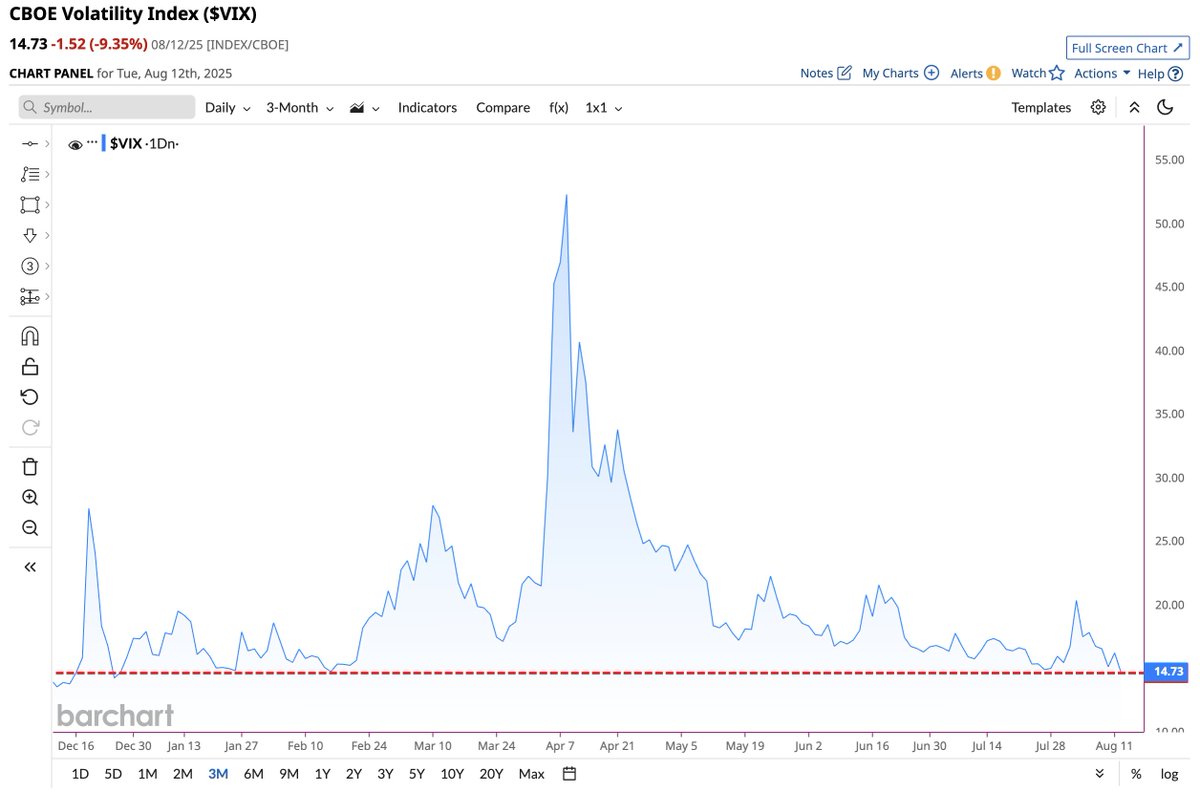This screenshot has width=1200, height=792.
Task: Open the date picker calendar icon
Action: (x=567, y=773)
